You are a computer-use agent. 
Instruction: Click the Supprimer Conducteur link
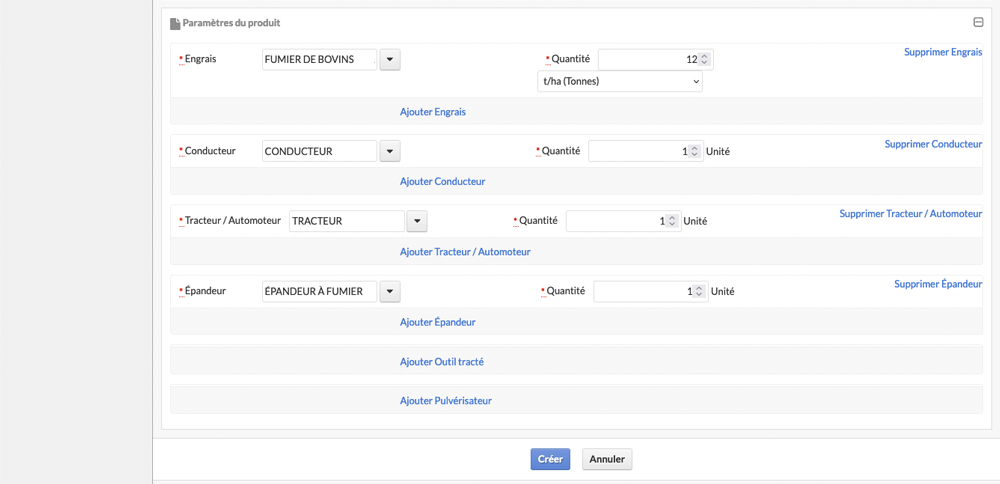tap(933, 144)
